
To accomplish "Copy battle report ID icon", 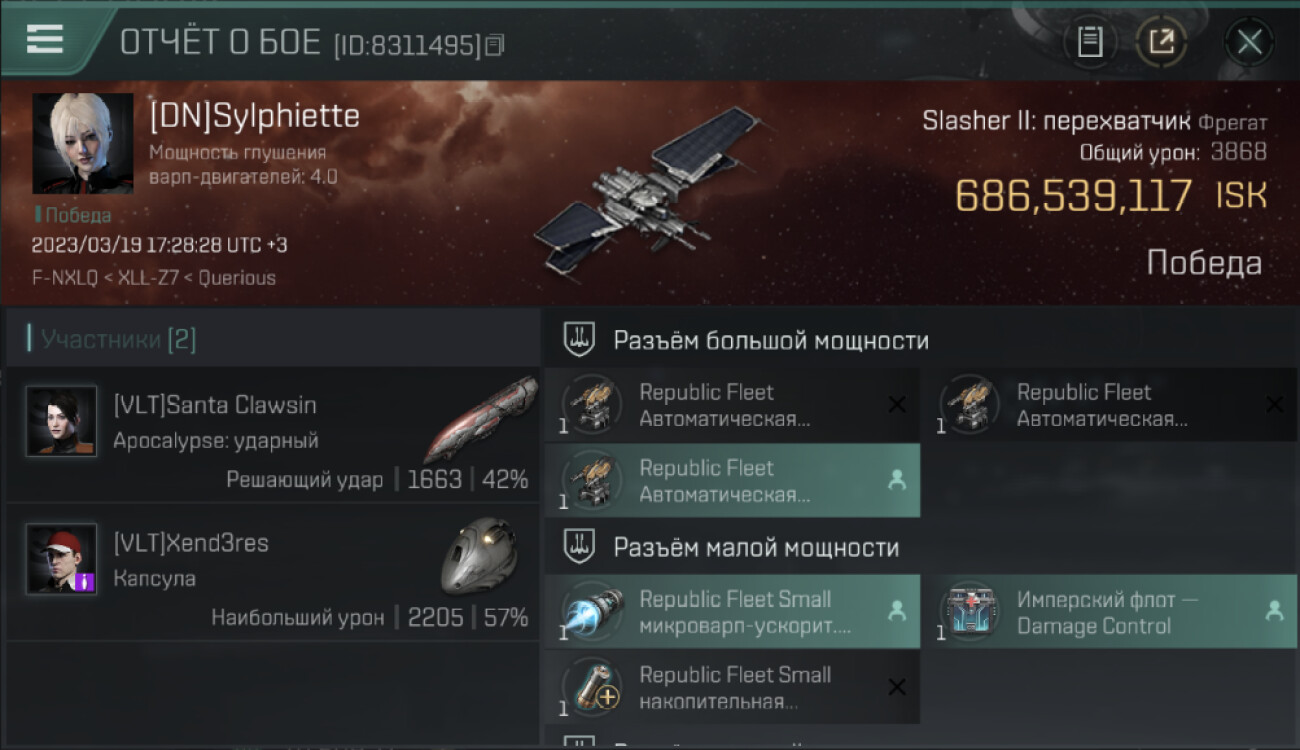I will click(x=495, y=44).
